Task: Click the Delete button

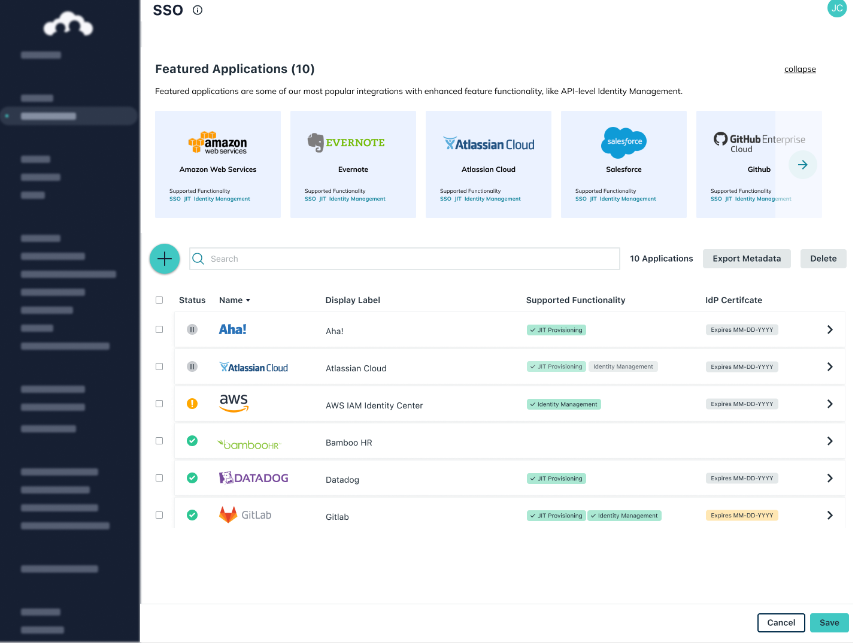Action: click(823, 259)
